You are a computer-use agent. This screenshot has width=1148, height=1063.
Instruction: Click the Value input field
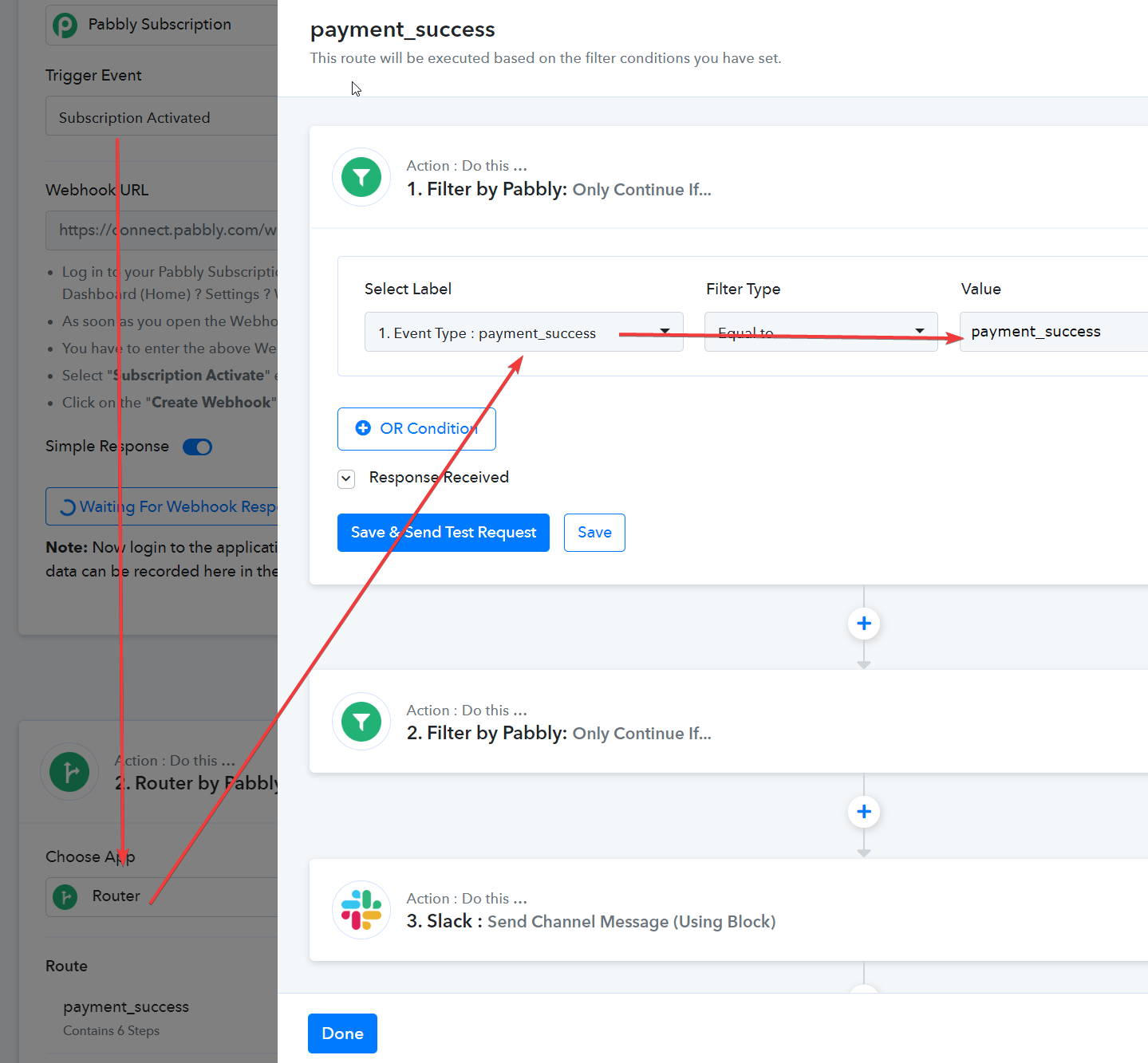click(1054, 332)
